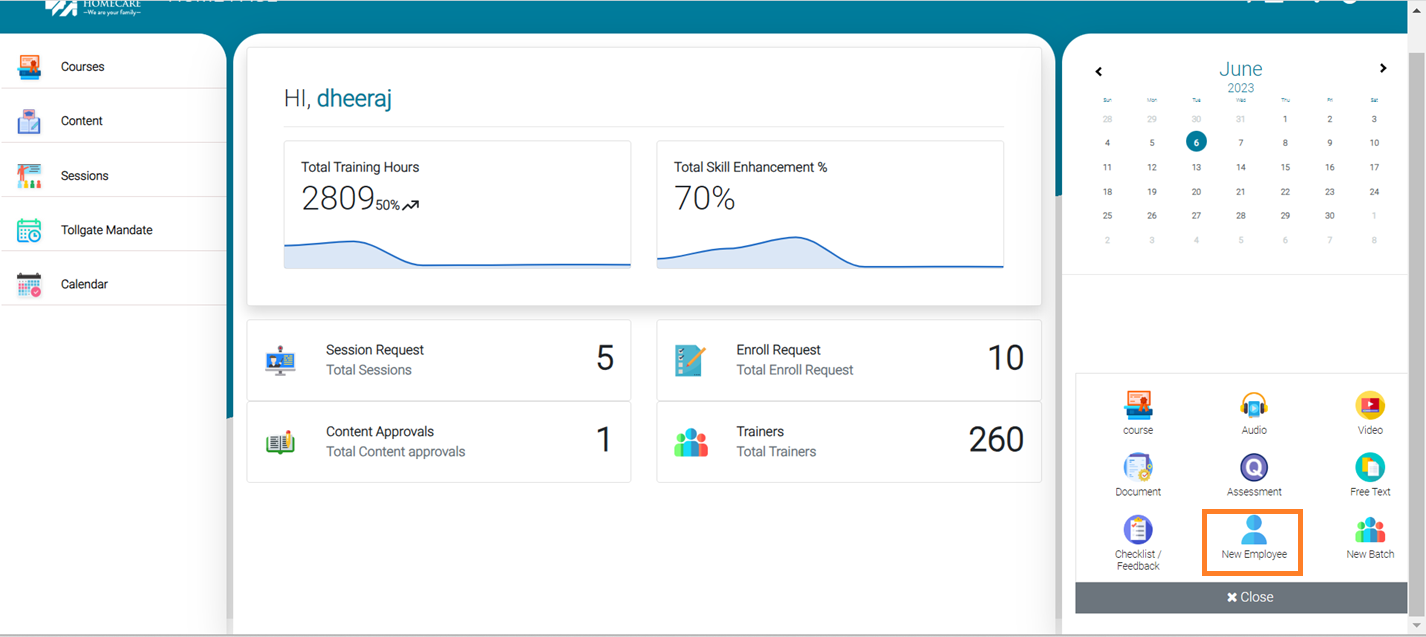This screenshot has width=1426, height=637.
Task: Open the Sessions panel
Action: (x=84, y=175)
